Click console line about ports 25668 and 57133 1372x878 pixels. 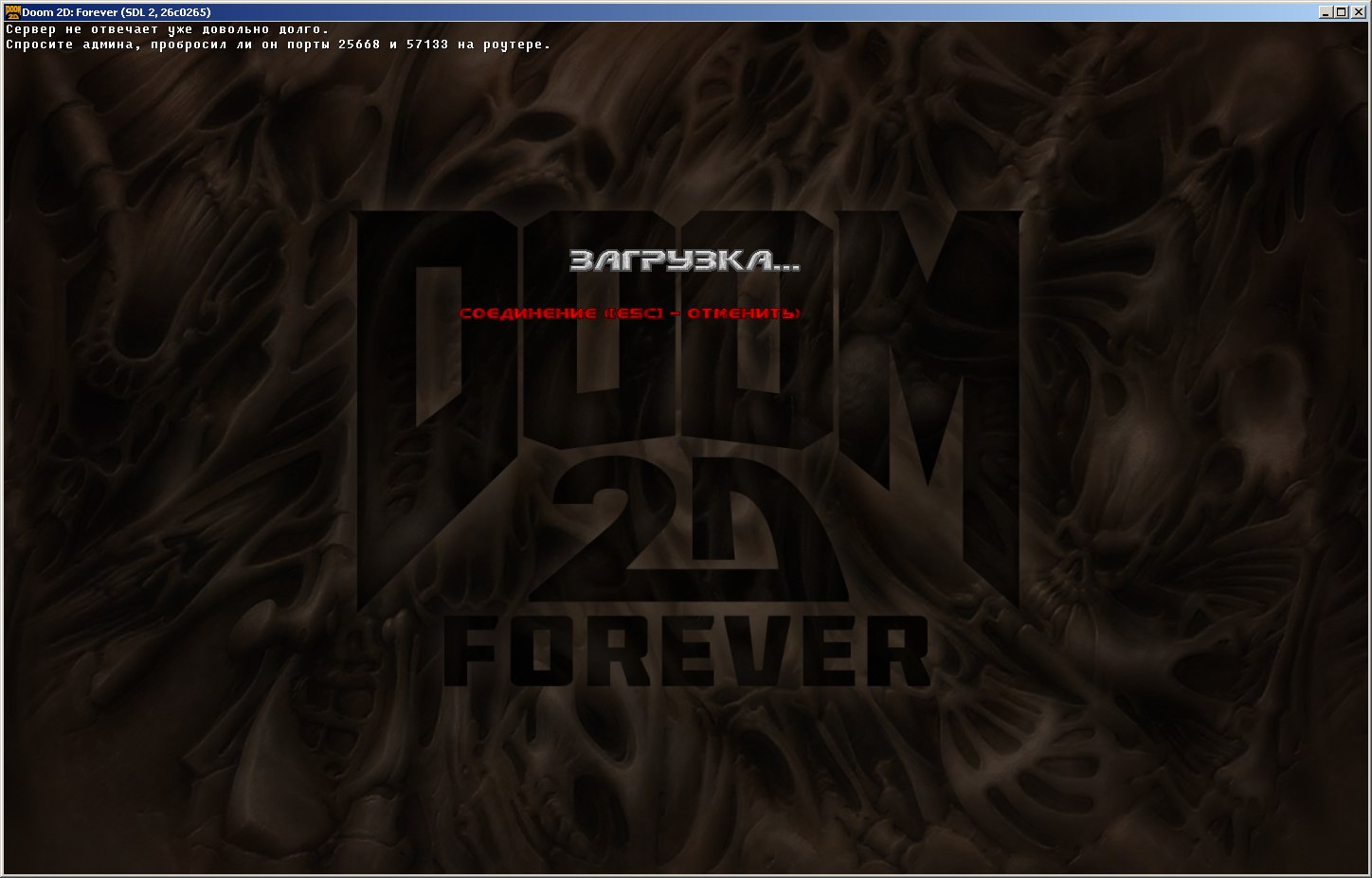(278, 45)
